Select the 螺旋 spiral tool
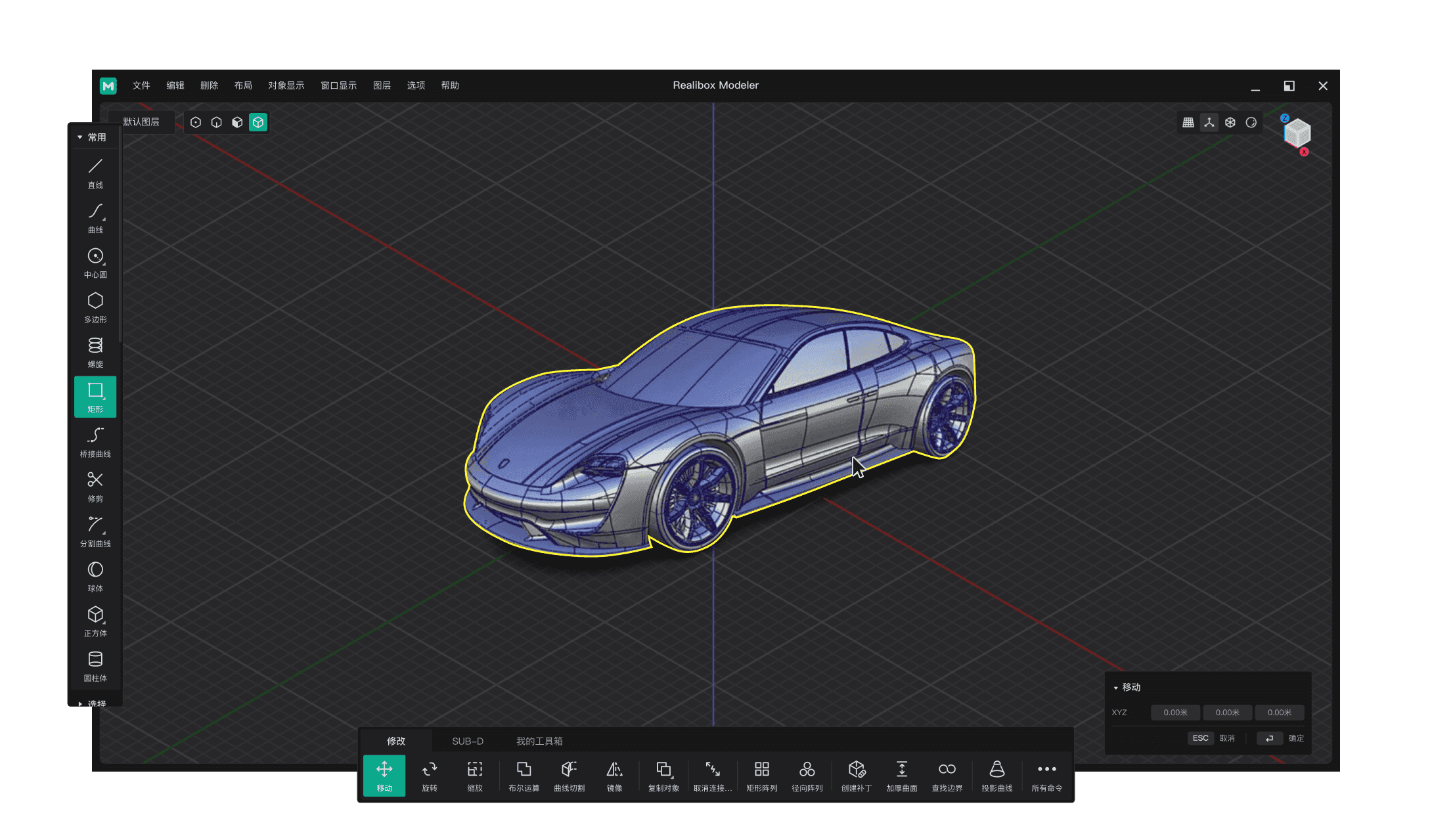 95,351
